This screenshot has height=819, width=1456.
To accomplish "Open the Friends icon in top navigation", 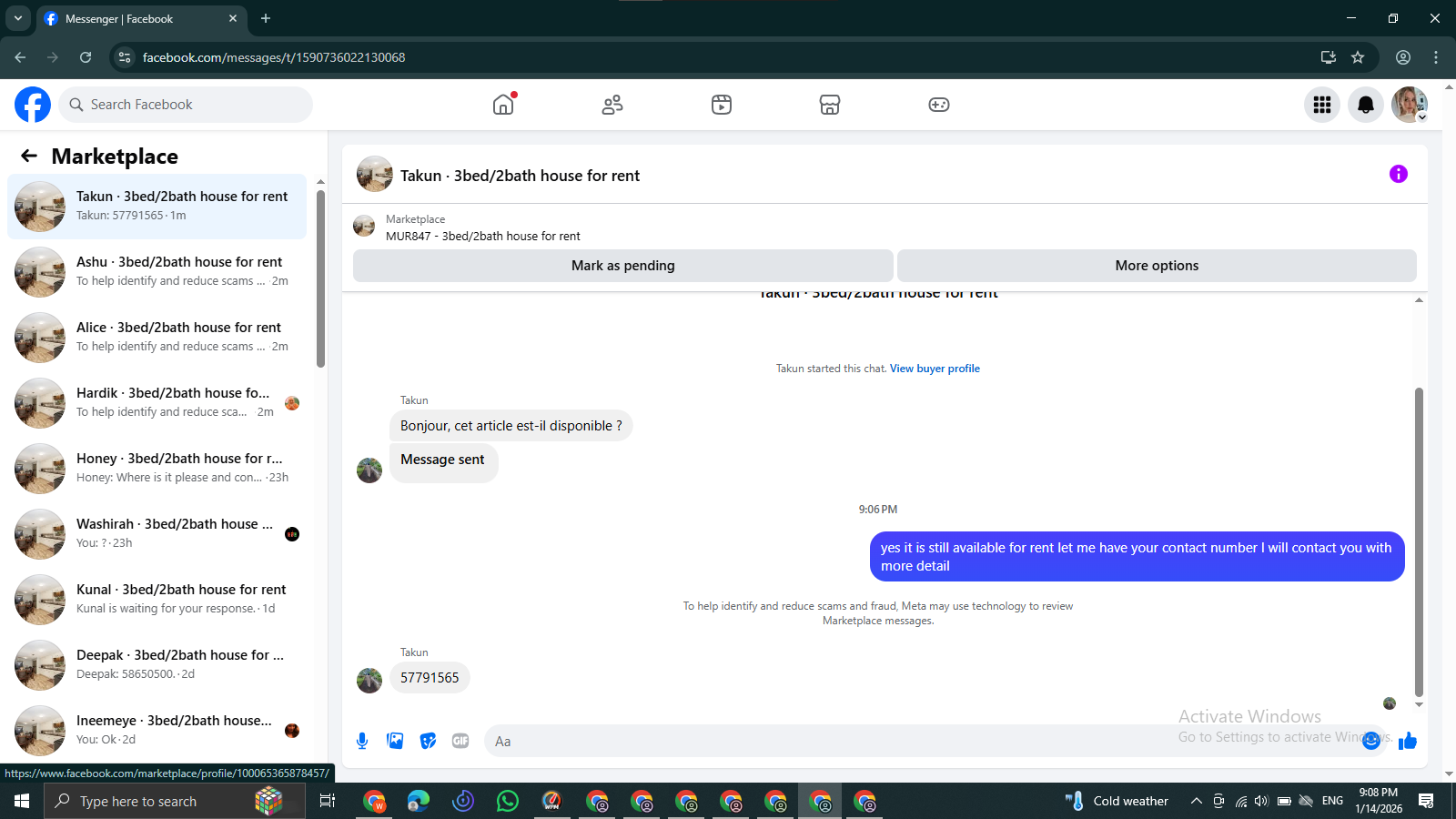I will 612,105.
